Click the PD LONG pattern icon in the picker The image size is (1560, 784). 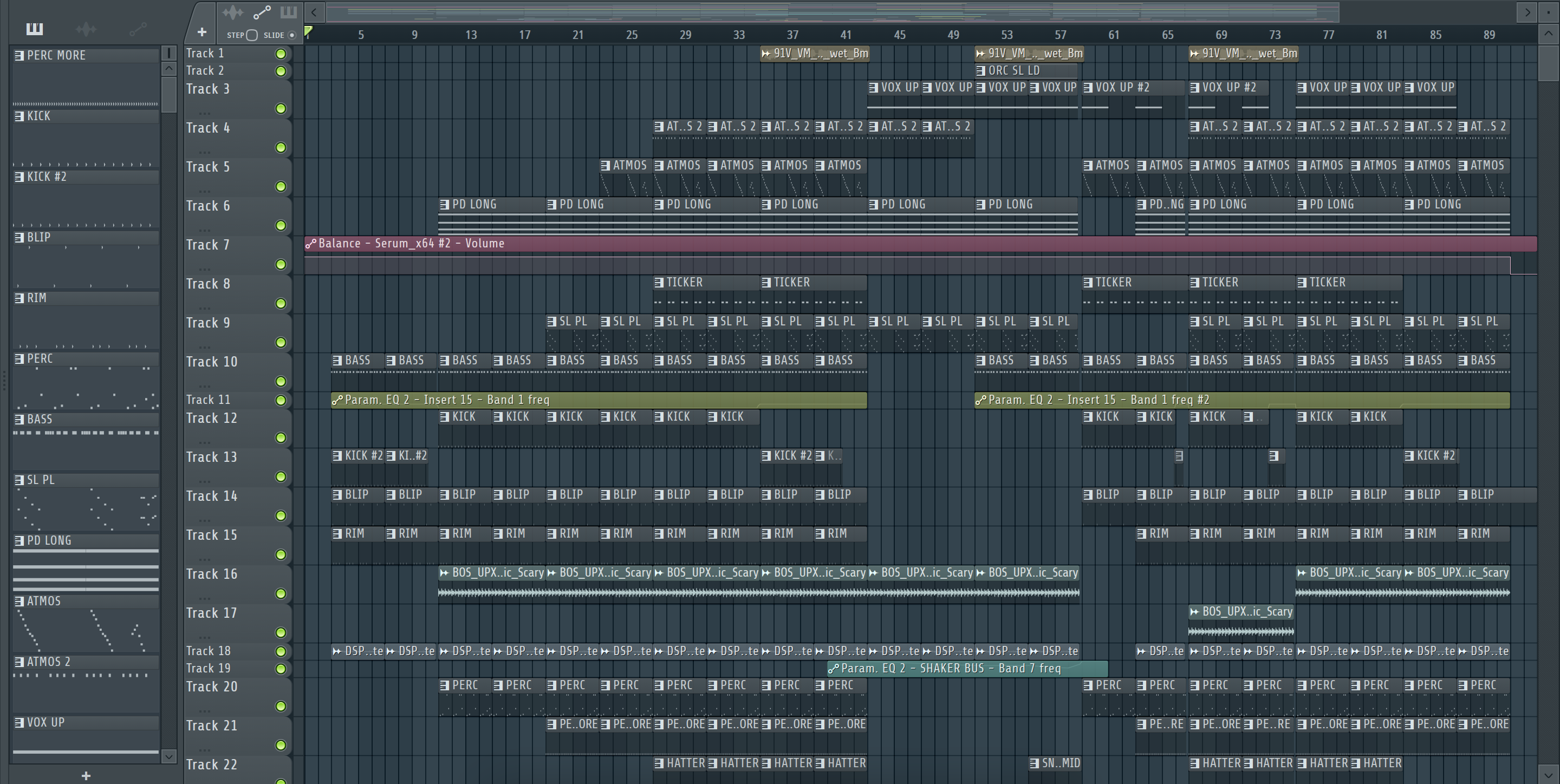tap(19, 541)
